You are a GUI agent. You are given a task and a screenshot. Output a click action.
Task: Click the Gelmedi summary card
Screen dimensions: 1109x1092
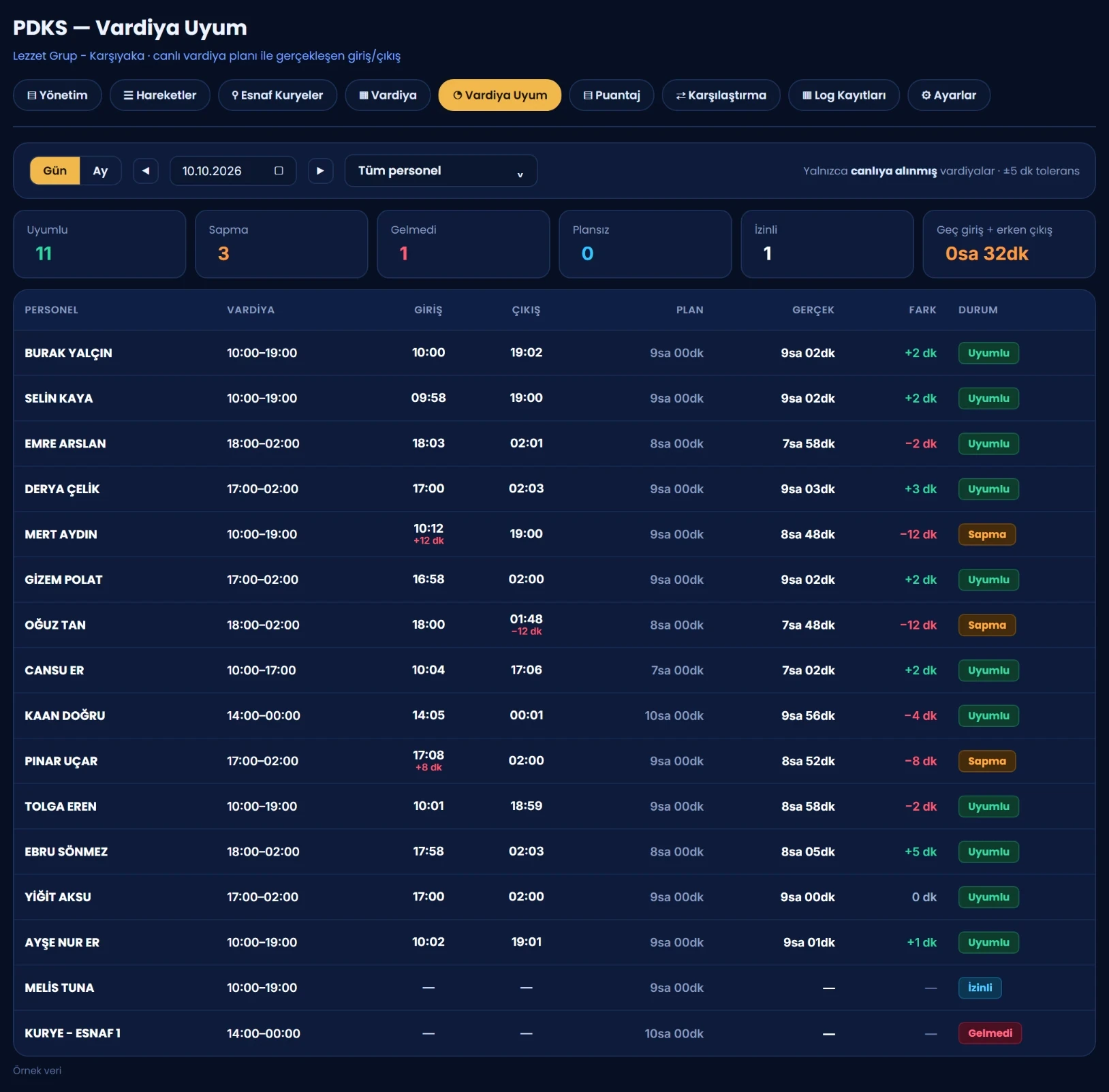(x=463, y=244)
